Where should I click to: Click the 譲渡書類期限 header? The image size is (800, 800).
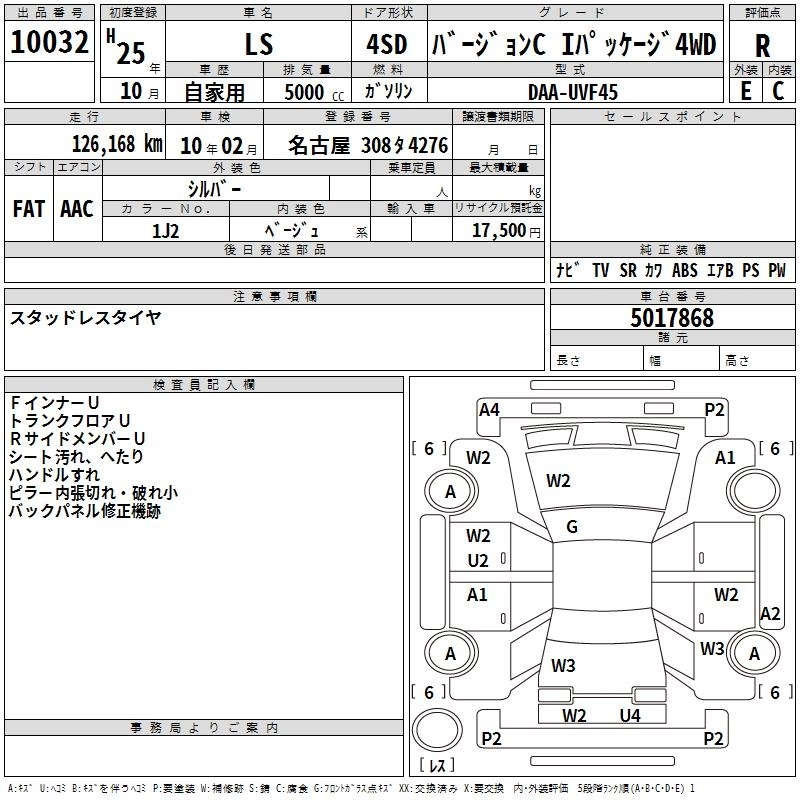[498, 117]
